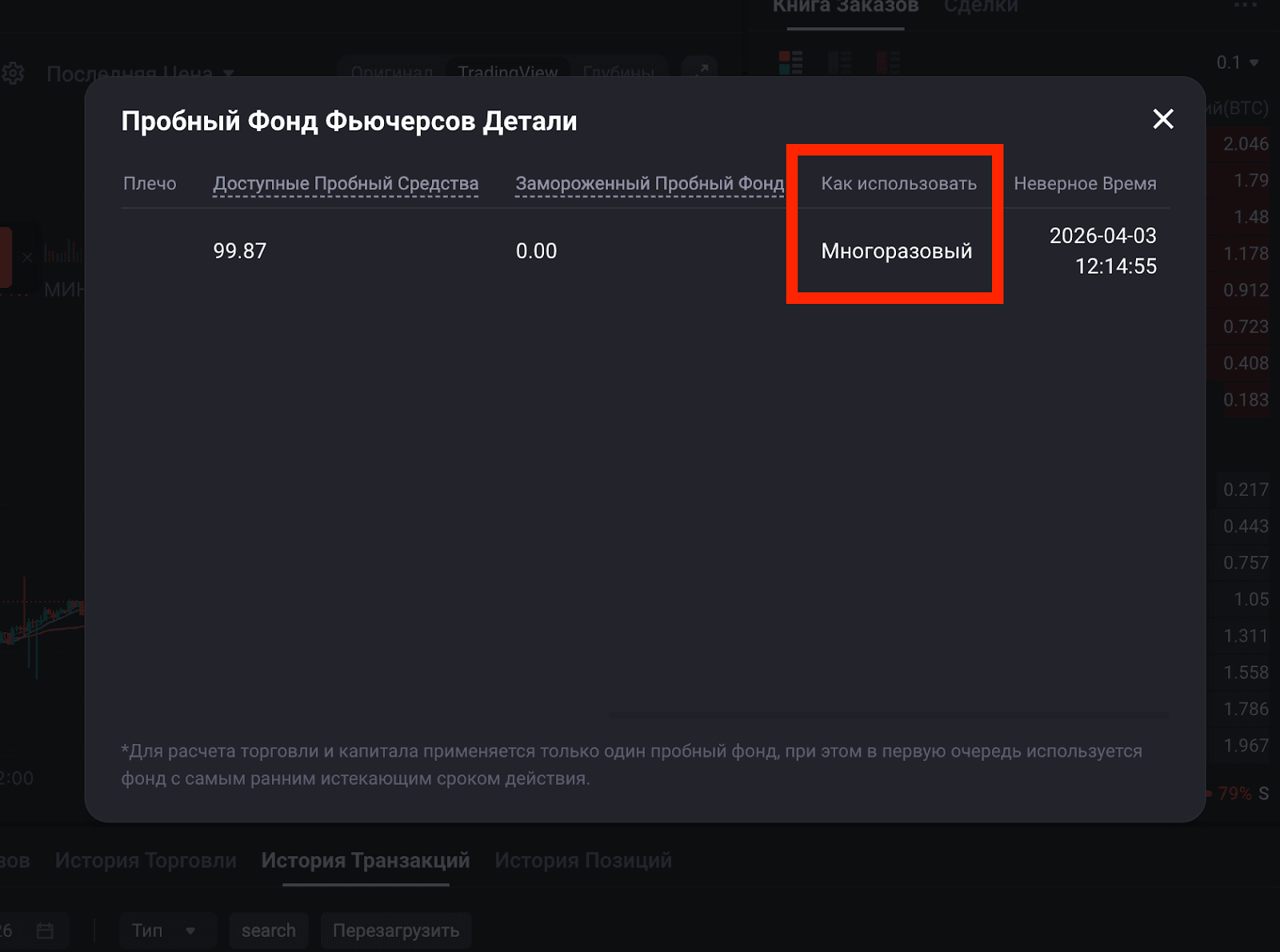This screenshot has width=1280, height=952.
Task: Switch to Книга Заказов tab
Action: pyautogui.click(x=846, y=7)
